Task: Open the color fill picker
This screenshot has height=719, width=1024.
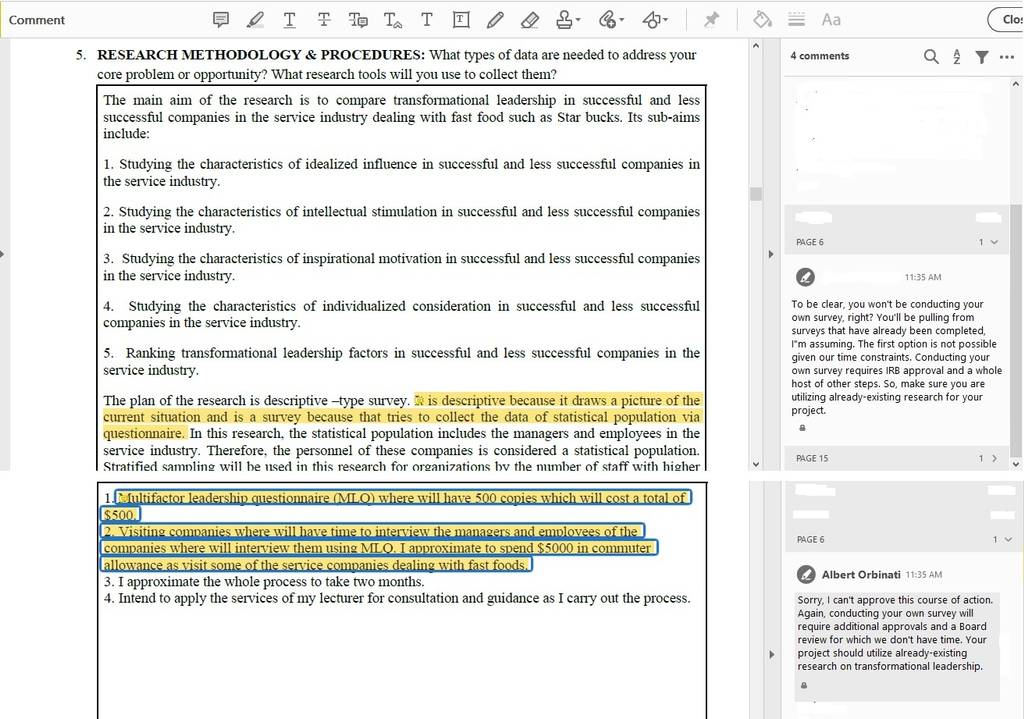Action: coord(762,20)
